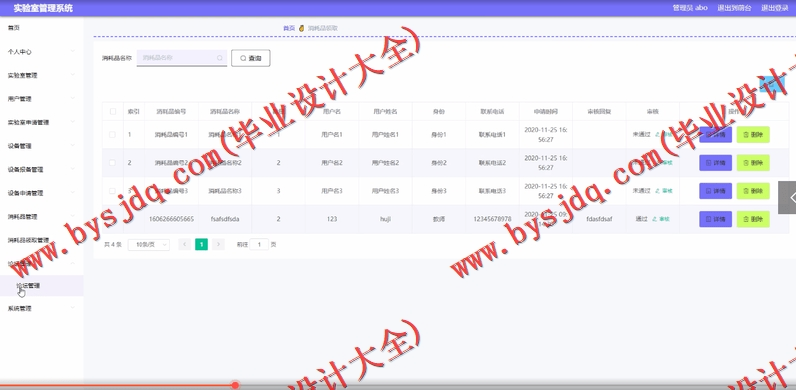Open 实验室申请管理 in the sidebar
796x390 pixels.
28,122
